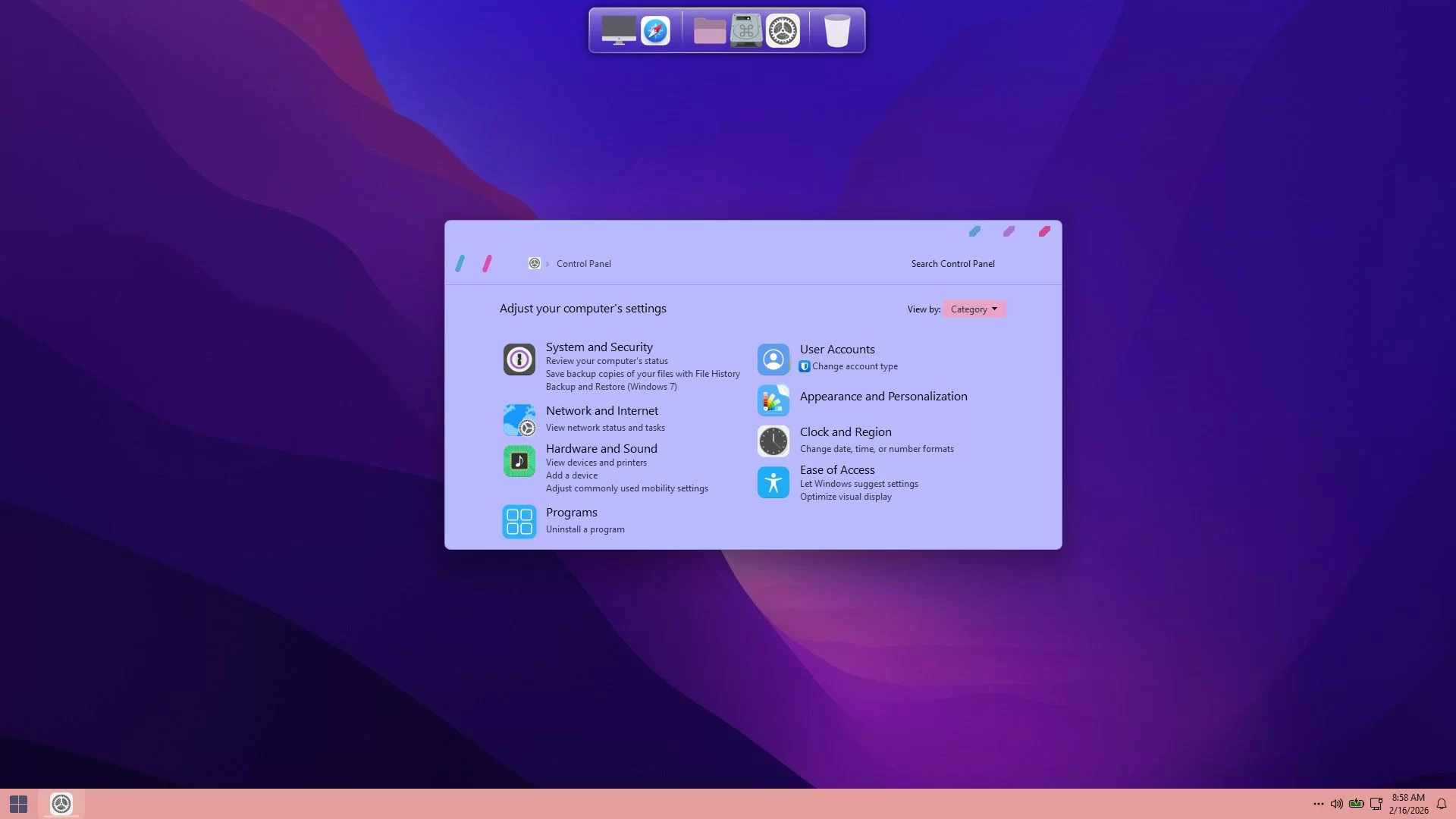
Task: Open System and Security shield icon
Action: (x=519, y=359)
